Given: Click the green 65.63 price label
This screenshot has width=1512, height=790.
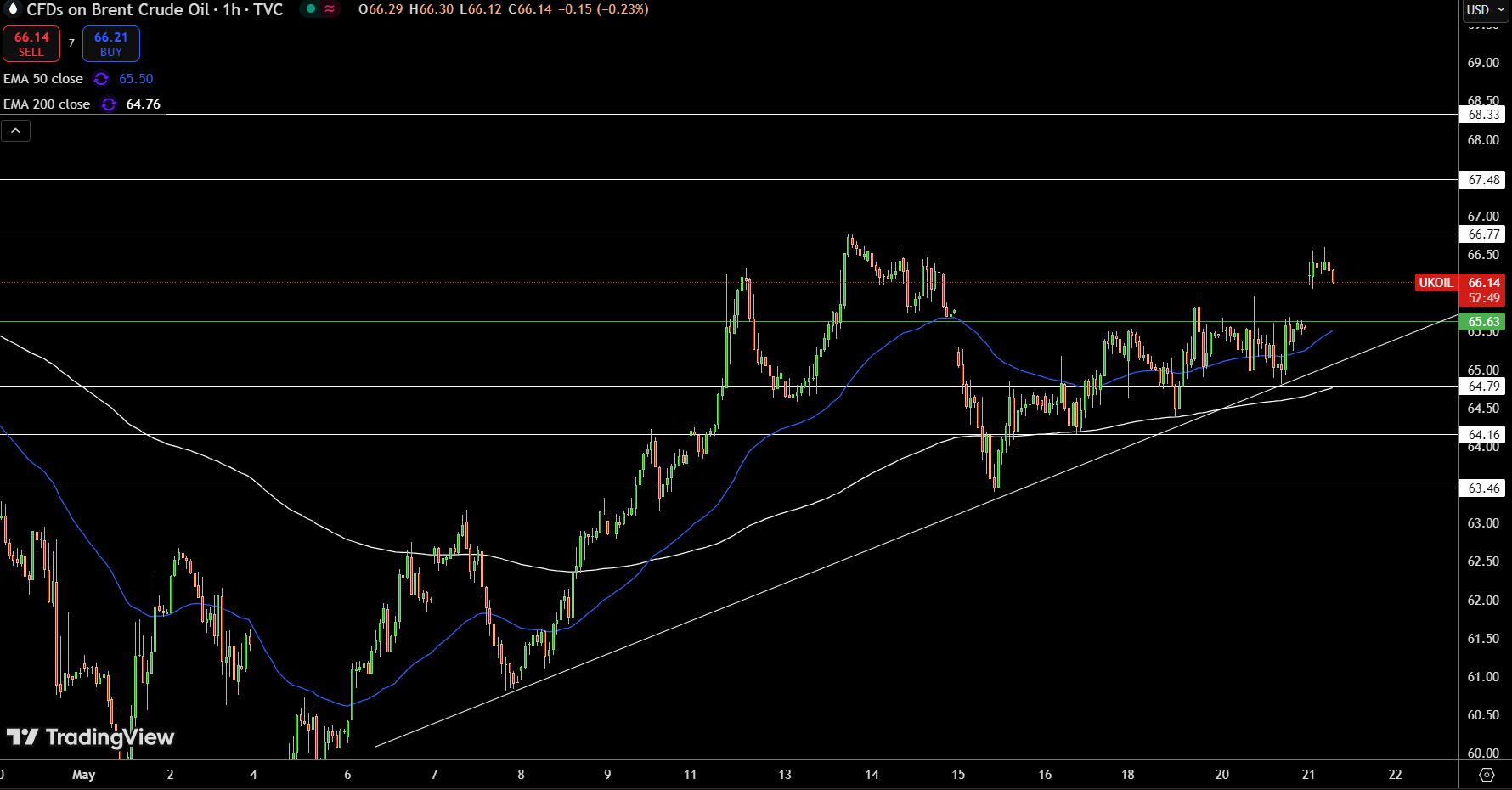Looking at the screenshot, I should coord(1484,322).
